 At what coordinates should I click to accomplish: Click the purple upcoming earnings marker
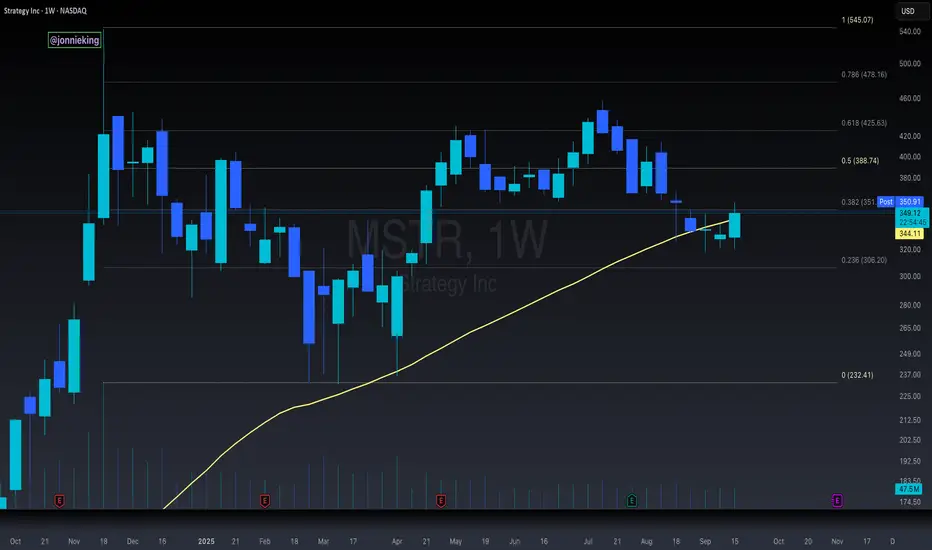tap(837, 501)
